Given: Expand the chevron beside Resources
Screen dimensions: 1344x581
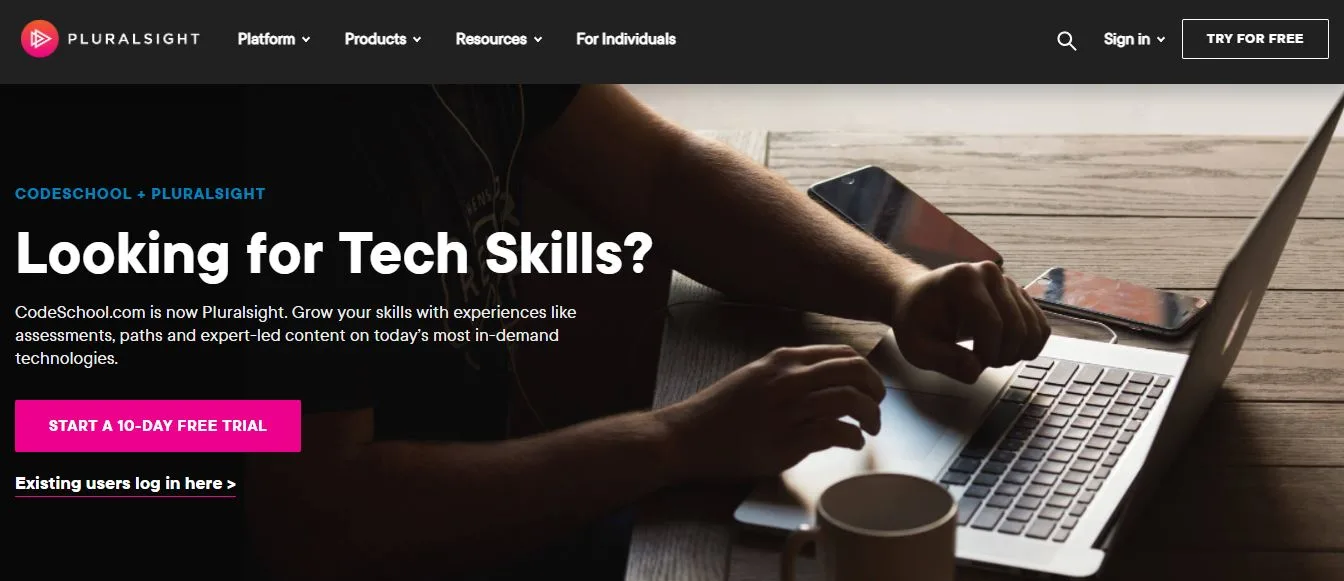Looking at the screenshot, I should (x=538, y=40).
